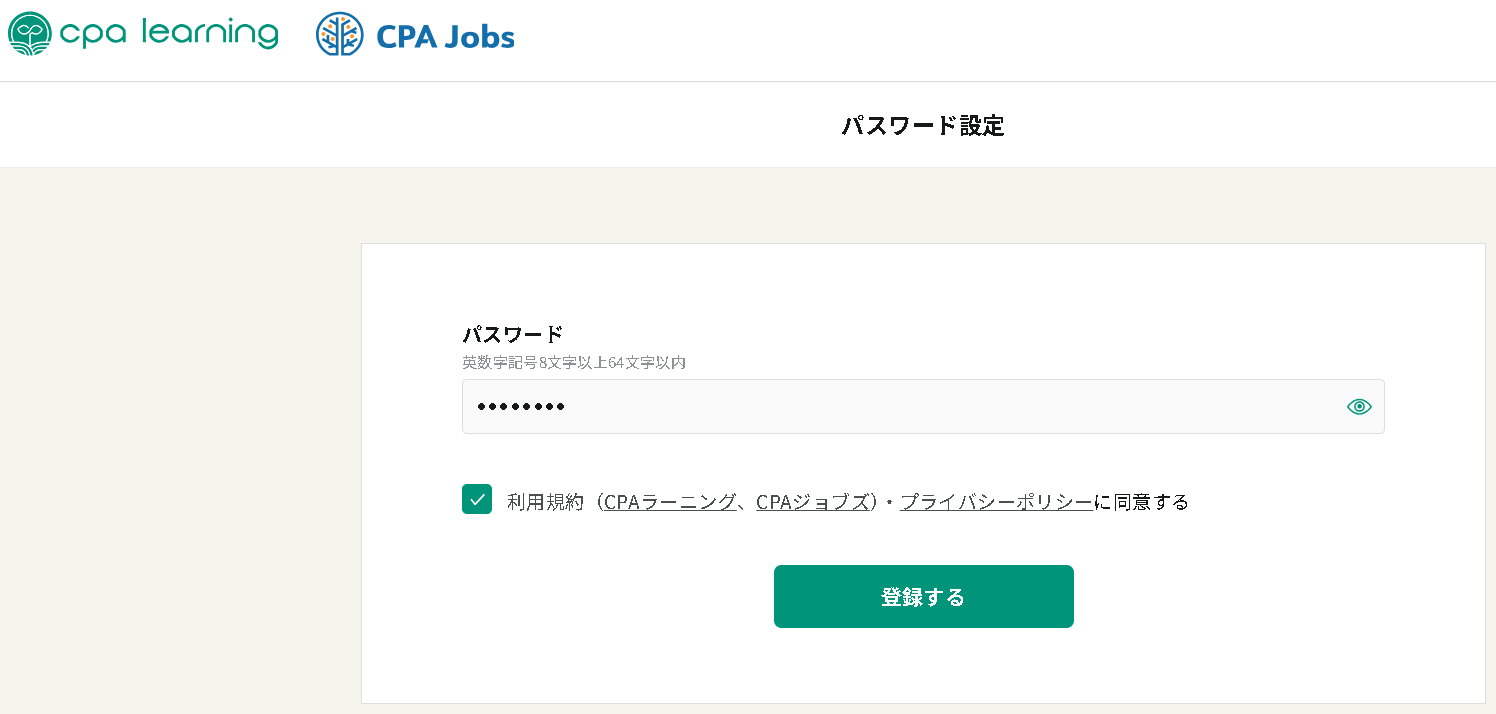The image size is (1496, 714).
Task: Click empty space right of CPA Jobs logo
Action: point(900,40)
